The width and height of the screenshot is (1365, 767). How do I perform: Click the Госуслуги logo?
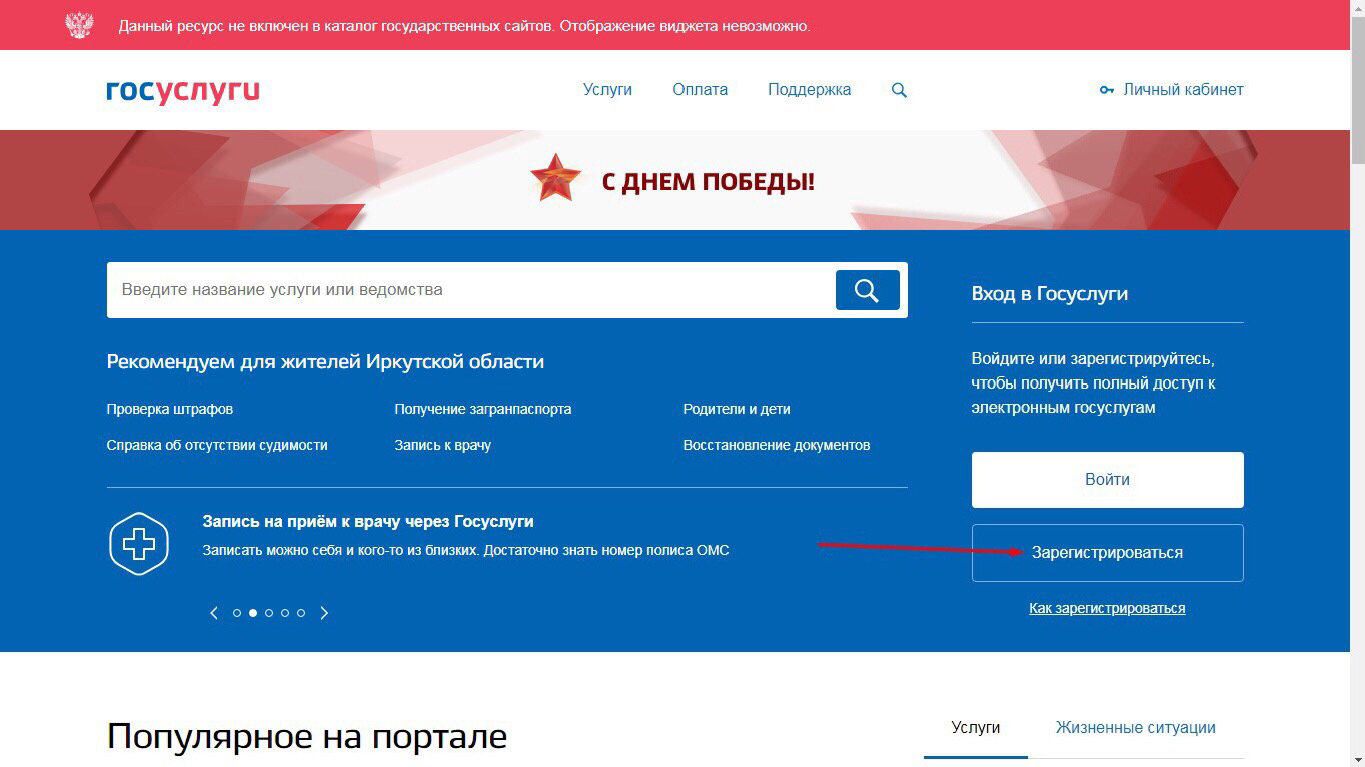coord(181,90)
